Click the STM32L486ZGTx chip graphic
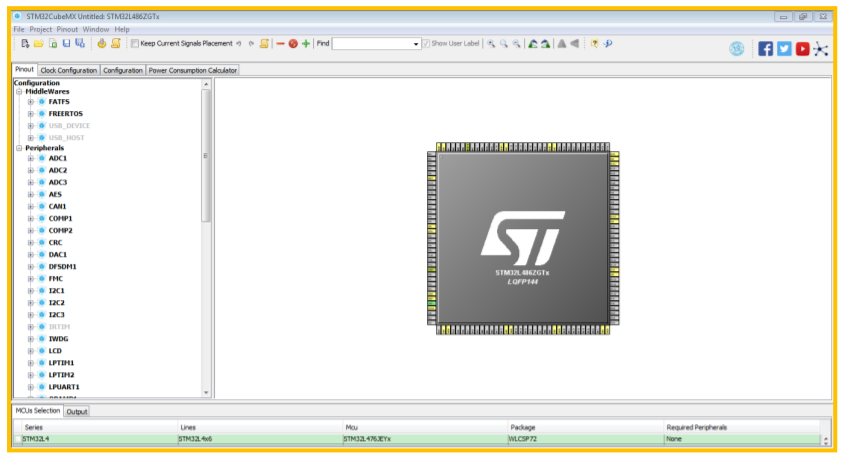843x464 pixels. click(523, 239)
